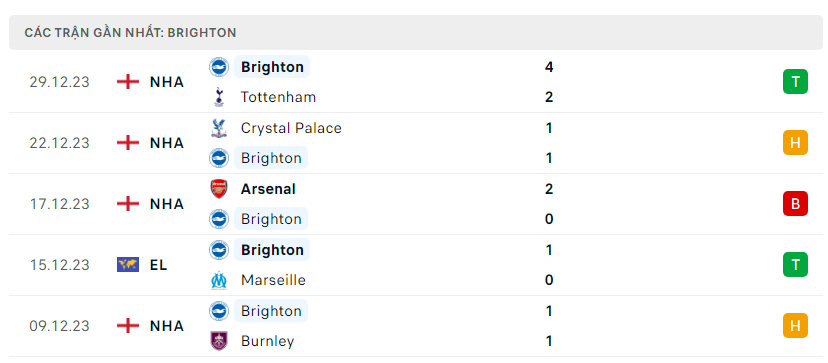Click green T badge for Marseille match
The width and height of the screenshot is (828, 363).
pos(795,265)
